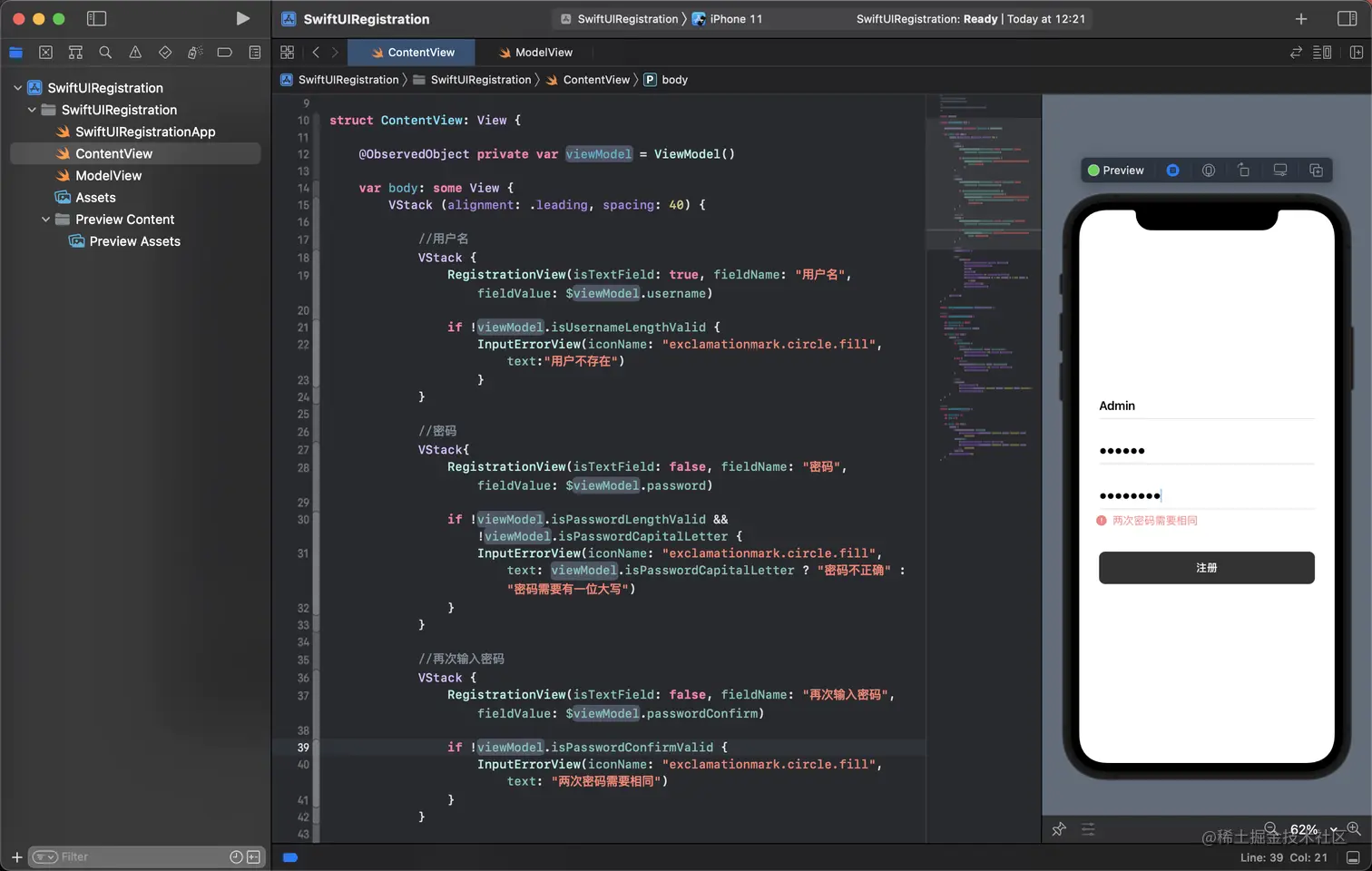Collapse the SwiftUIRegistration group folder
1372x871 pixels.
pos(32,110)
